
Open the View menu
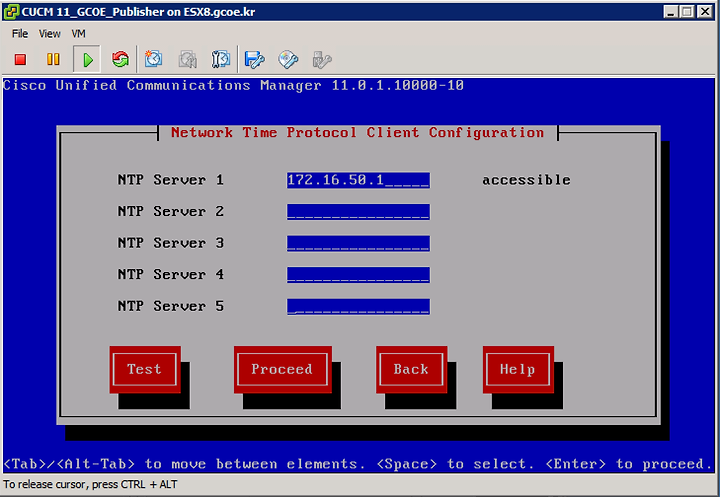point(50,34)
